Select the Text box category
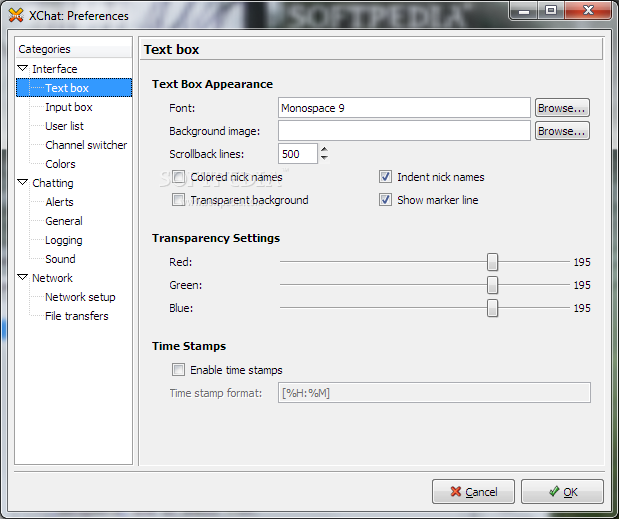 [74, 88]
